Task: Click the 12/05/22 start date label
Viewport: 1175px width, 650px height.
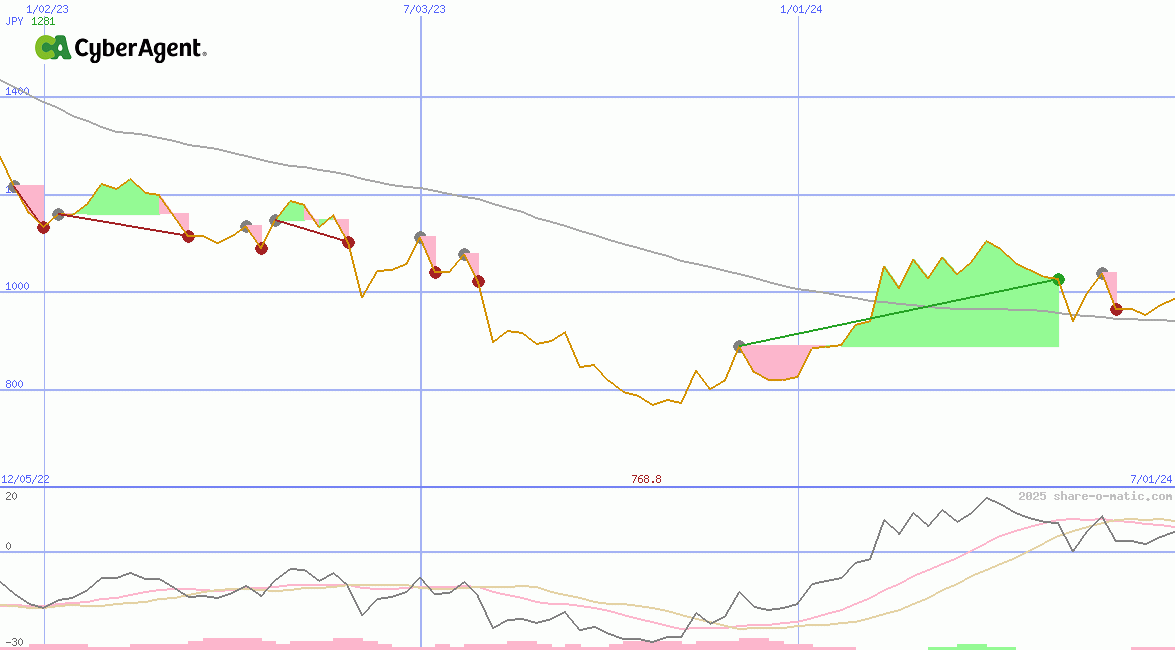Action: click(25, 479)
